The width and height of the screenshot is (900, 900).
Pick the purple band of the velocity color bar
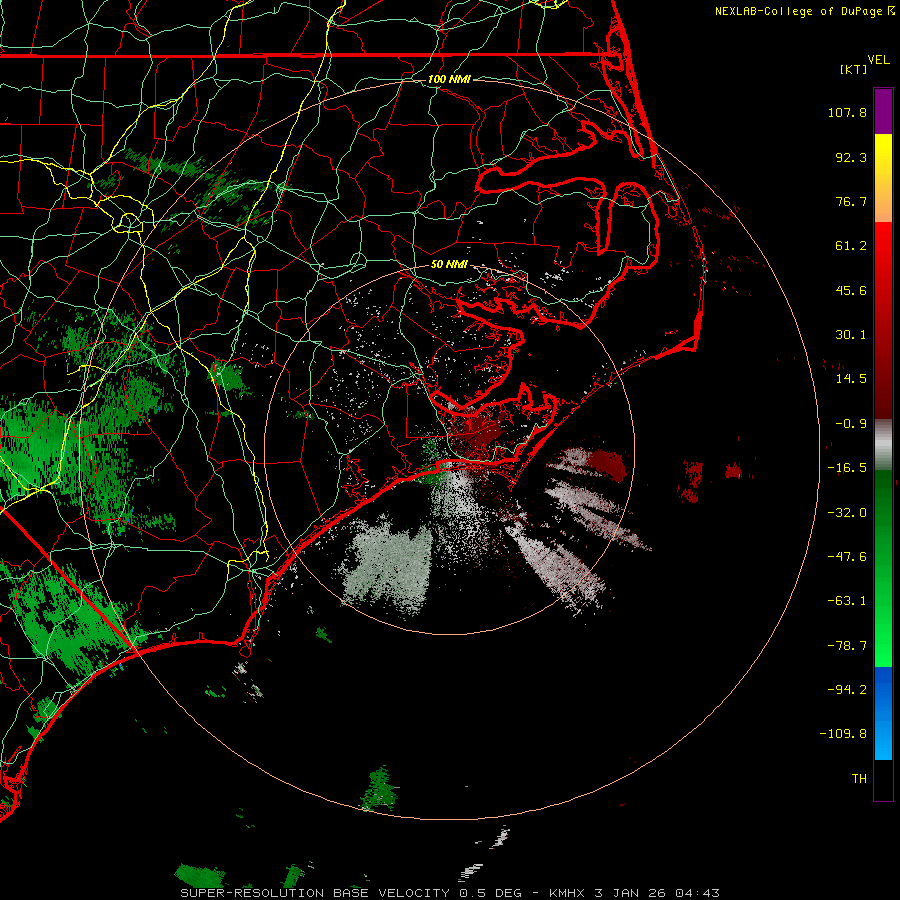[x=883, y=111]
